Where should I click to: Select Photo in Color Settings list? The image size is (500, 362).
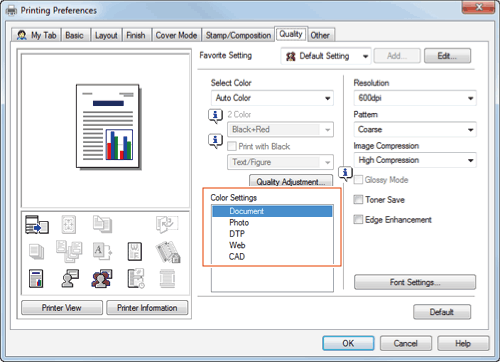click(x=272, y=223)
